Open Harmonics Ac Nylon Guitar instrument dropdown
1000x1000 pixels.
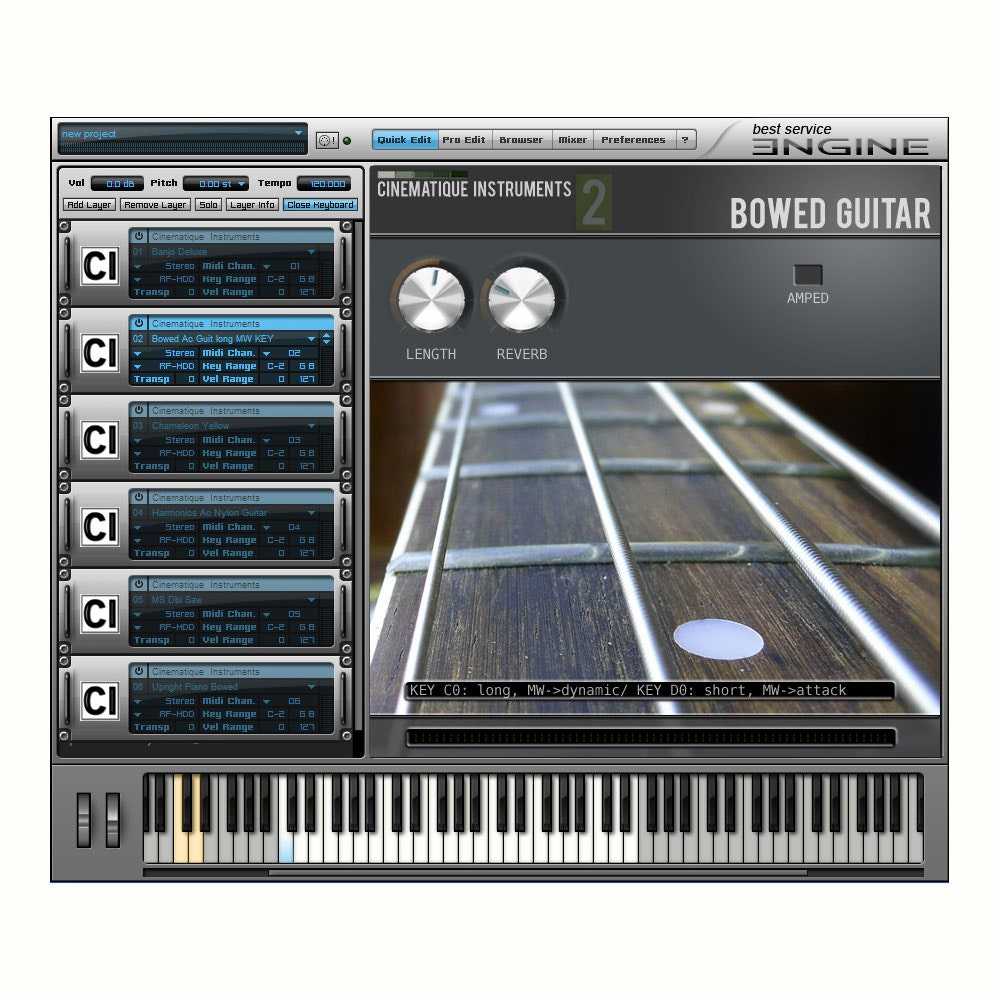(311, 513)
